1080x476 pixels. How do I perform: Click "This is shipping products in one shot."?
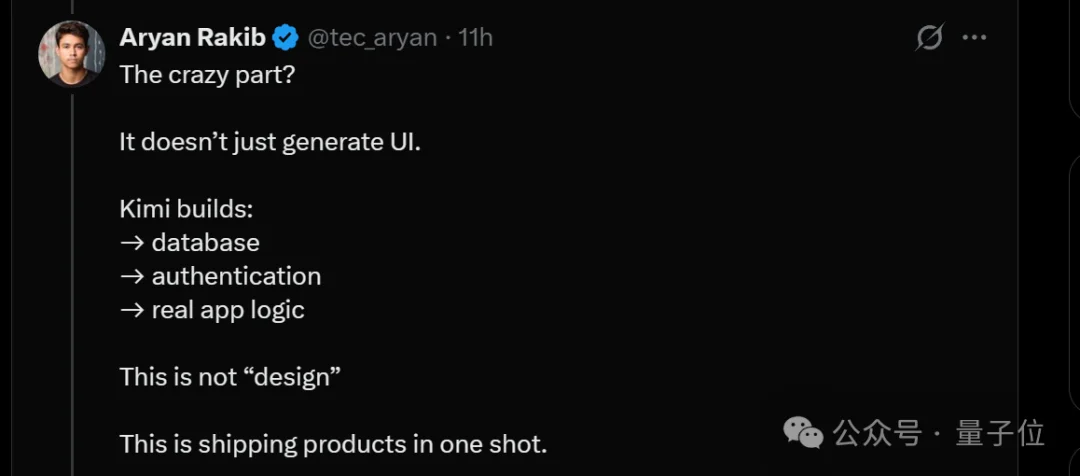point(333,444)
